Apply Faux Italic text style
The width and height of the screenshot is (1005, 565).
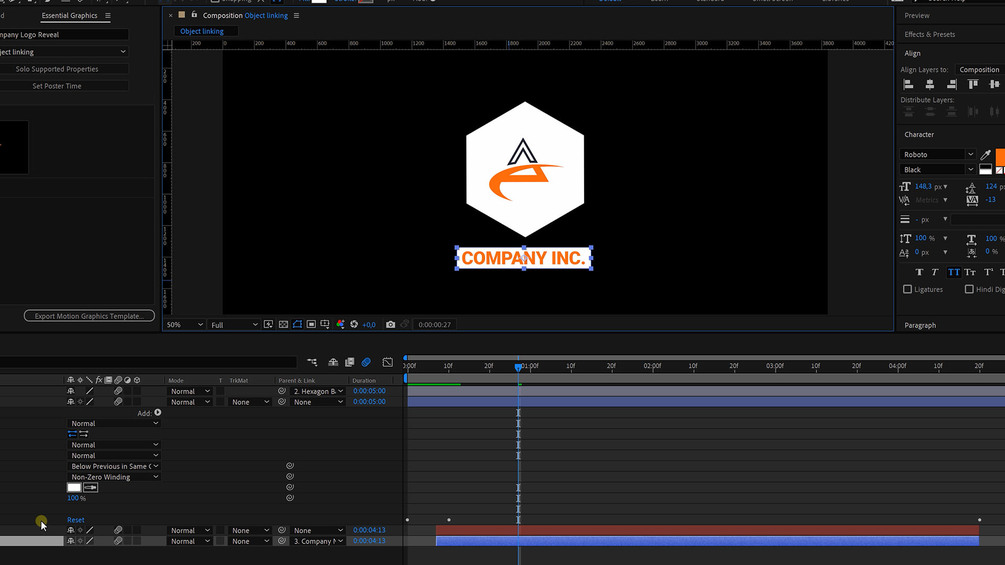(x=935, y=272)
